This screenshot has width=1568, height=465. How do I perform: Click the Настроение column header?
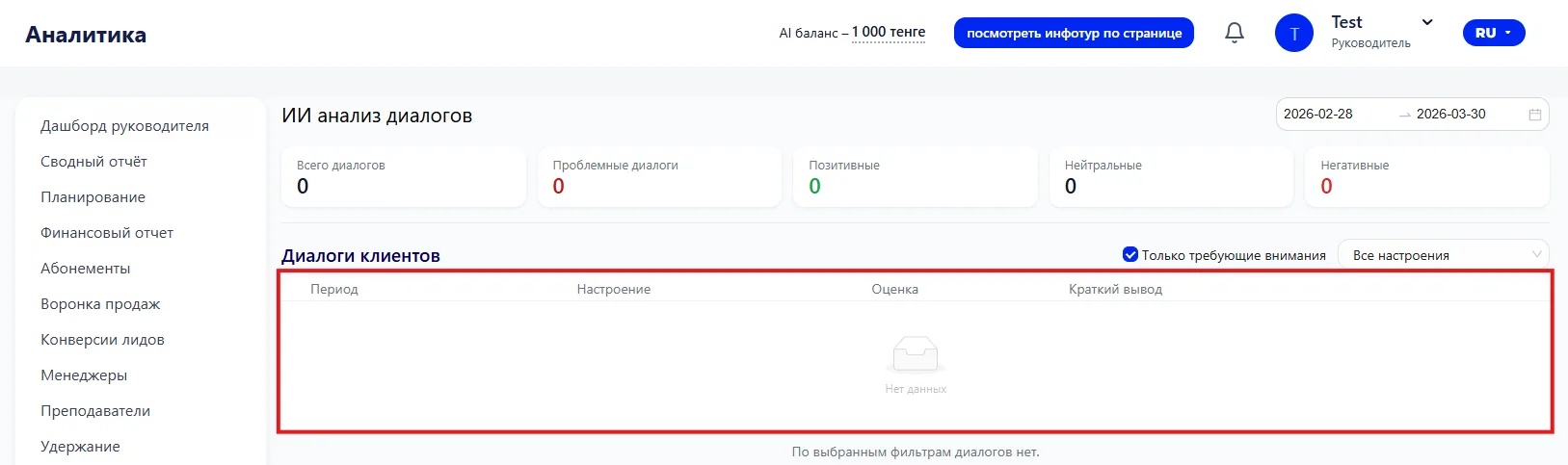(614, 289)
